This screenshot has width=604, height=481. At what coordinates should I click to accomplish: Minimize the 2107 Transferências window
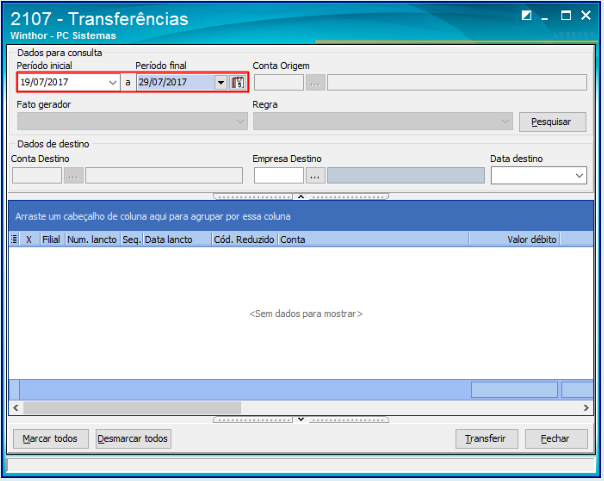point(545,16)
